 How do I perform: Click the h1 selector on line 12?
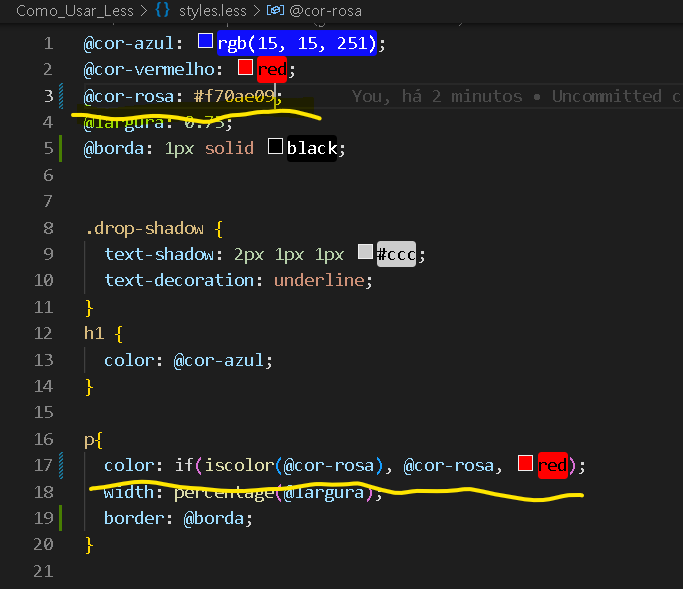(x=94, y=333)
